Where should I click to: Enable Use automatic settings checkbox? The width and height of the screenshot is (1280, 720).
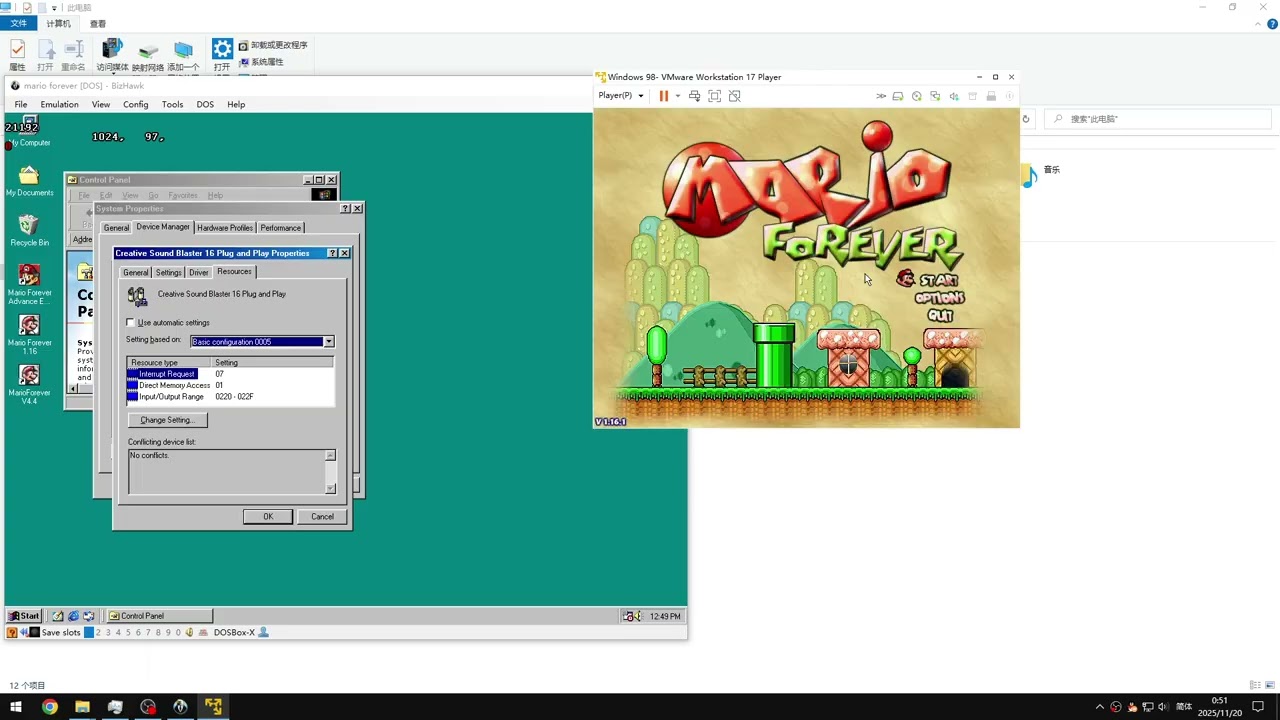pyautogui.click(x=130, y=323)
